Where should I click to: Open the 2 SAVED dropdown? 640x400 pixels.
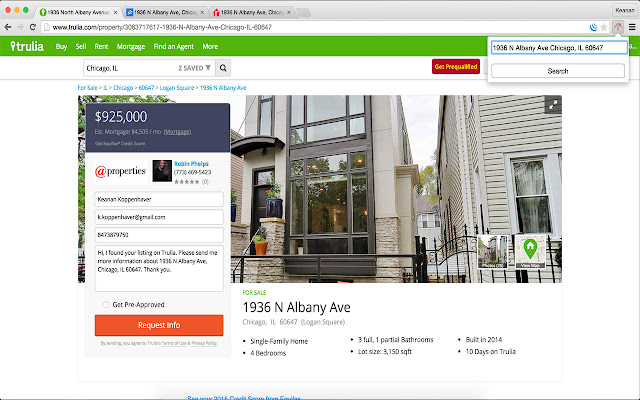[x=194, y=68]
